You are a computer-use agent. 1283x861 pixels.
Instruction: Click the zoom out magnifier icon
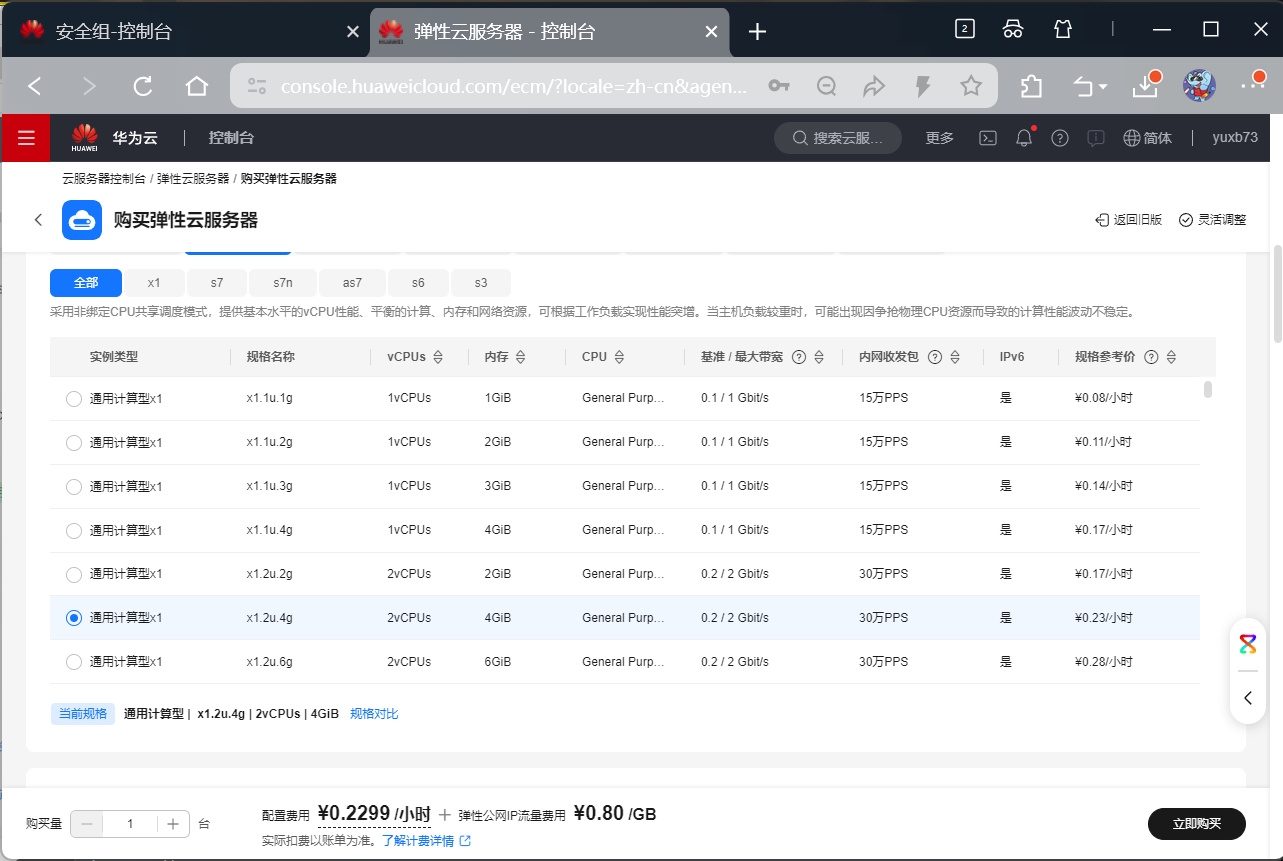click(x=827, y=86)
